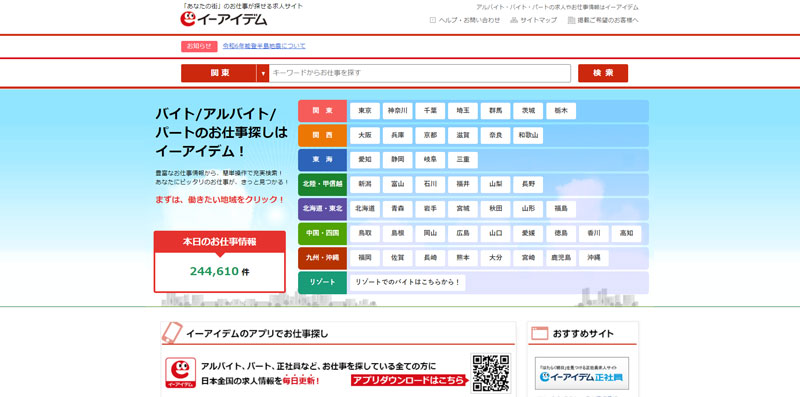Screen dimensions: 800x397
Task: Open the 令和6年能登半島地震について notice link
Action: [264, 46]
